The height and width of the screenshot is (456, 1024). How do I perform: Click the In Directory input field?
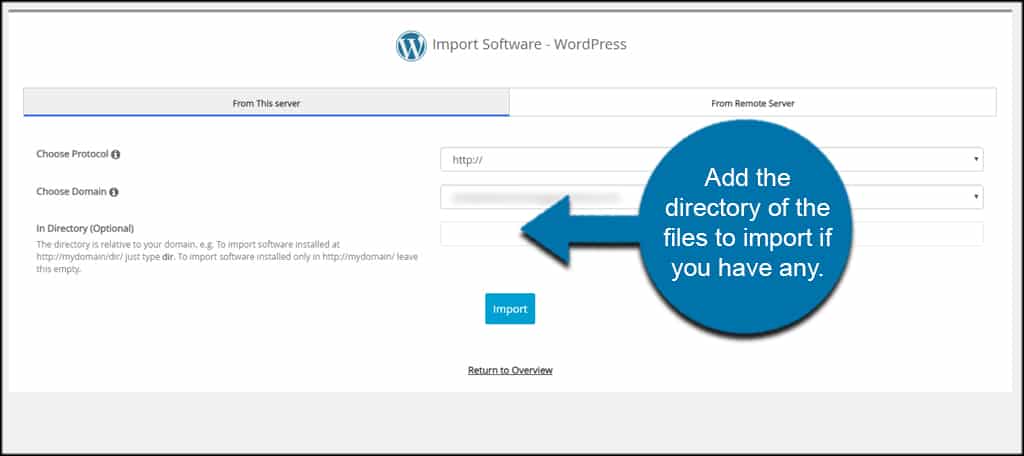[712, 234]
